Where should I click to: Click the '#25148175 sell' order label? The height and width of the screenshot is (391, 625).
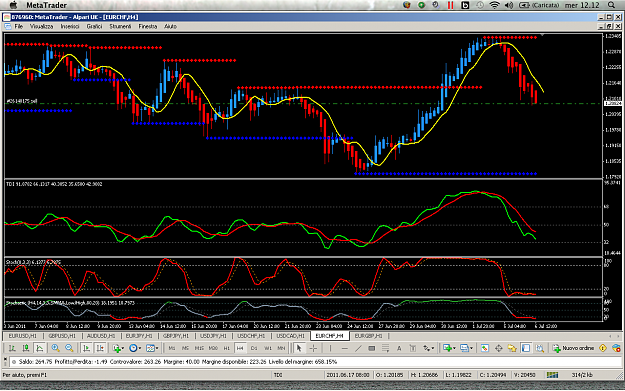[x=22, y=101]
